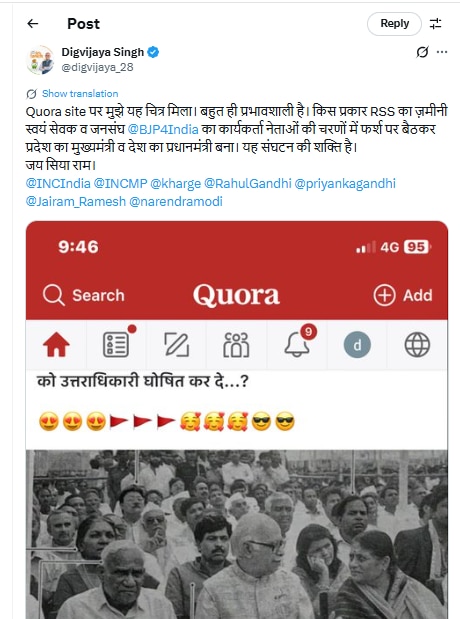Click the @digvijaya_28 handle
The height and width of the screenshot is (619, 460).
tap(97, 67)
